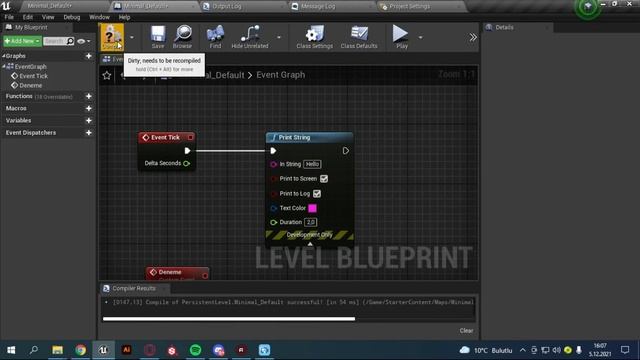640x360 pixels.
Task: Open Class Settings
Action: 314,37
